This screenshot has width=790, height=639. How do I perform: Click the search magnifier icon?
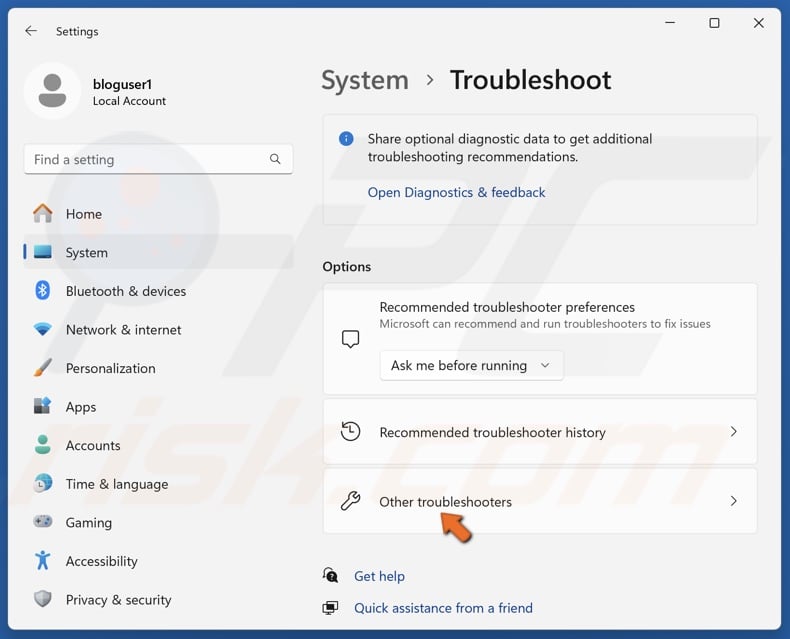(275, 159)
